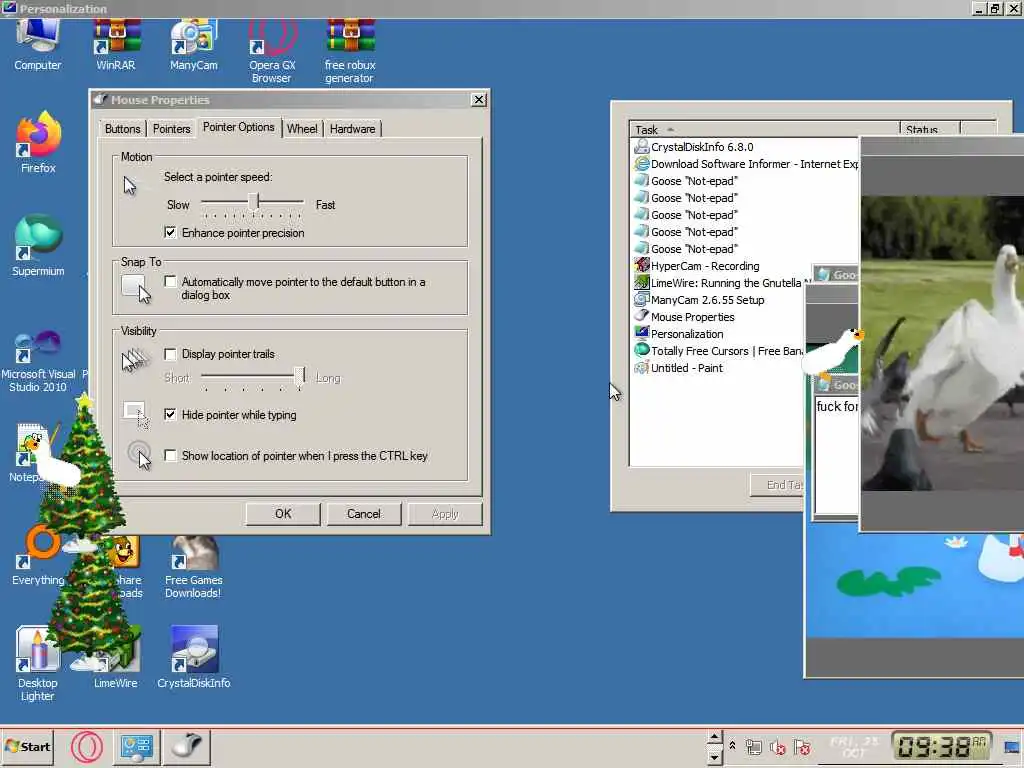The height and width of the screenshot is (768, 1024).
Task: Click the Opera icon in the taskbar
Action: [x=87, y=747]
